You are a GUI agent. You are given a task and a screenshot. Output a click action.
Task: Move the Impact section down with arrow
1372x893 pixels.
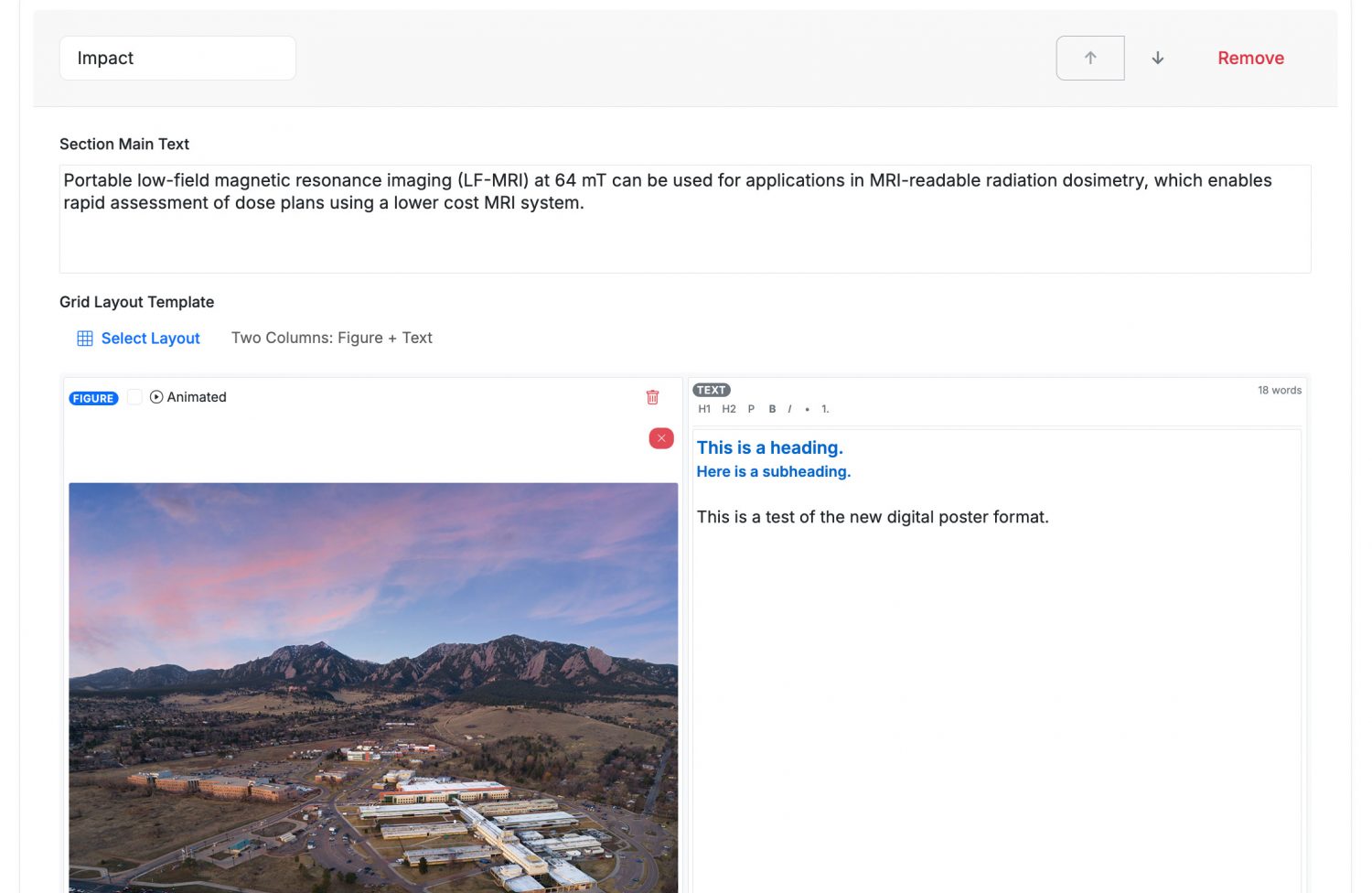tap(1157, 58)
